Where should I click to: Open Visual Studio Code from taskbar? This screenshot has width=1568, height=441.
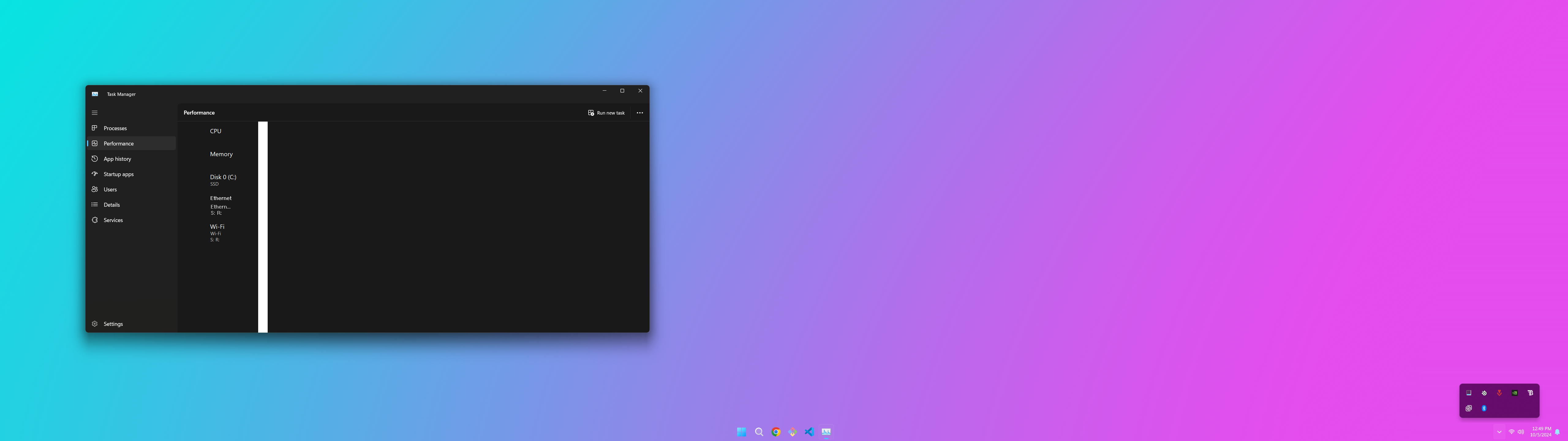point(809,432)
